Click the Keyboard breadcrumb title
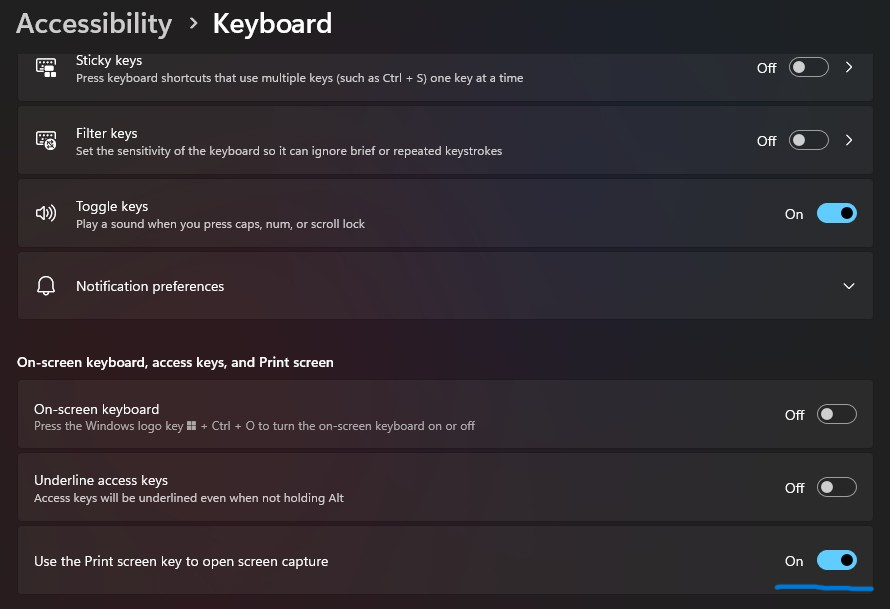 click(x=272, y=23)
